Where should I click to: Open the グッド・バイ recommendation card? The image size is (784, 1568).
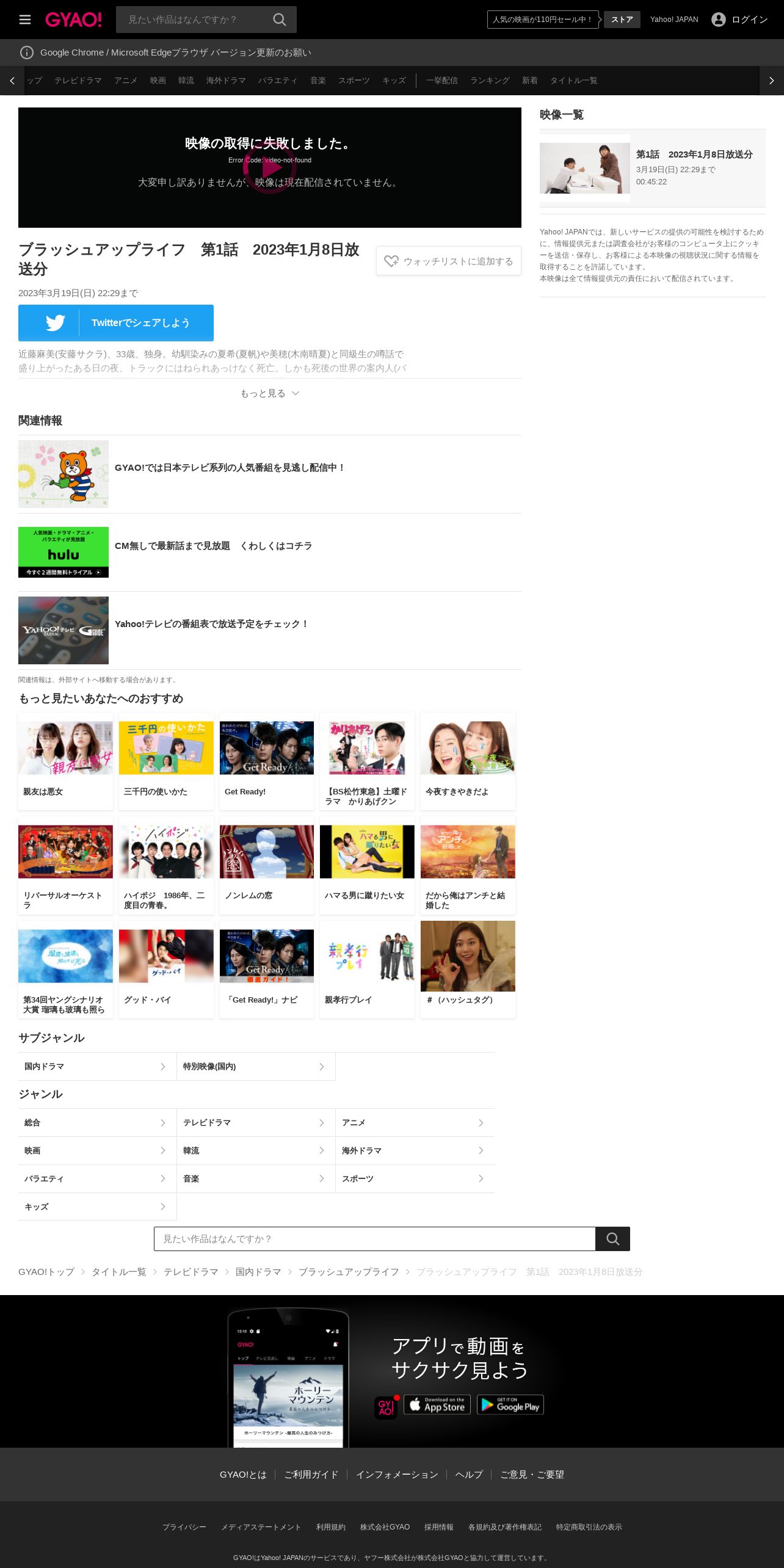166,970
